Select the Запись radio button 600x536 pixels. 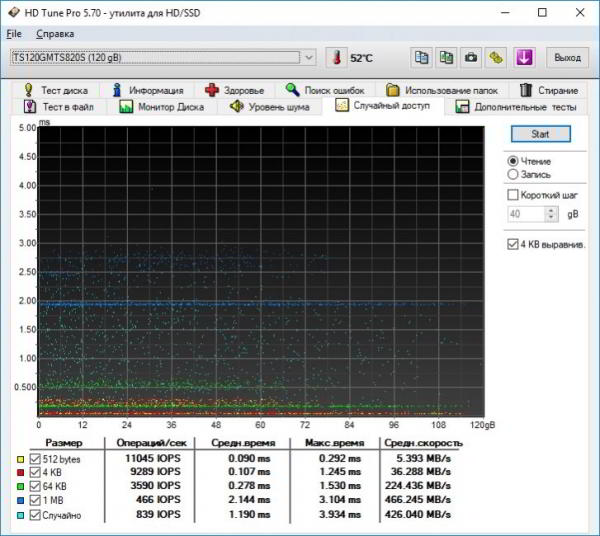(514, 174)
